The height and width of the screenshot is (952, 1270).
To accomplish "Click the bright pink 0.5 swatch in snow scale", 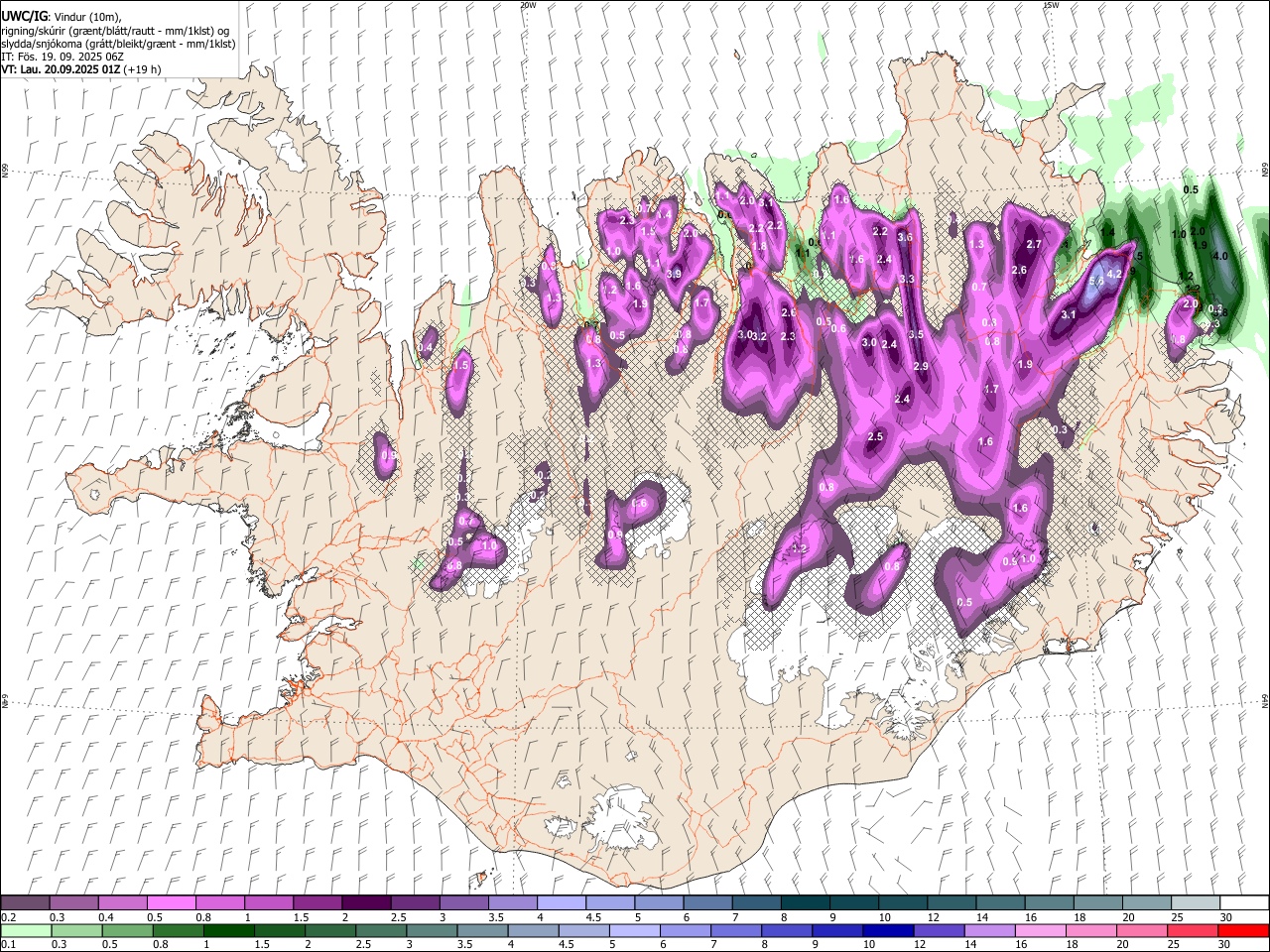I will [x=171, y=903].
